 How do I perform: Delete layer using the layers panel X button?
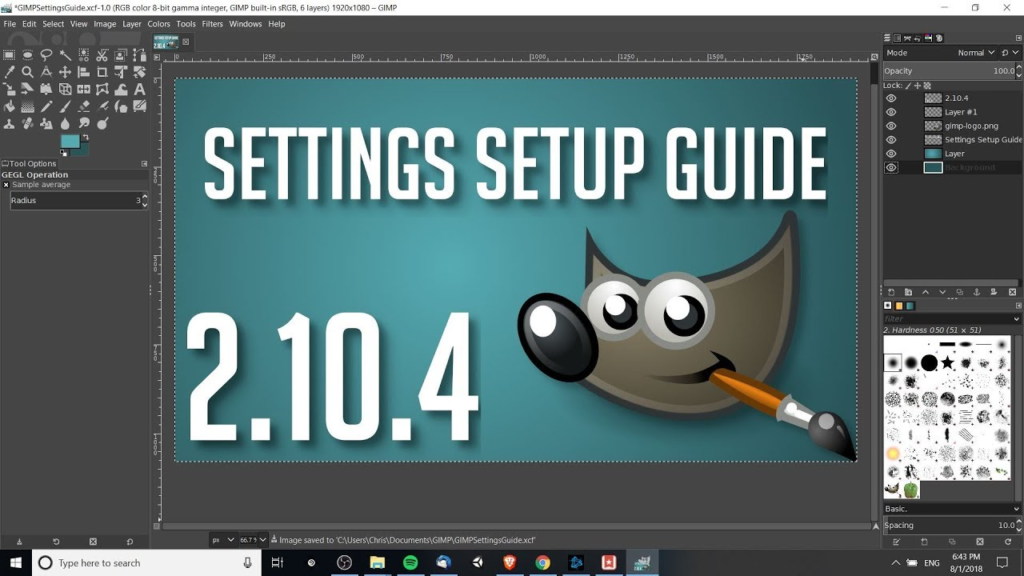coord(1012,293)
